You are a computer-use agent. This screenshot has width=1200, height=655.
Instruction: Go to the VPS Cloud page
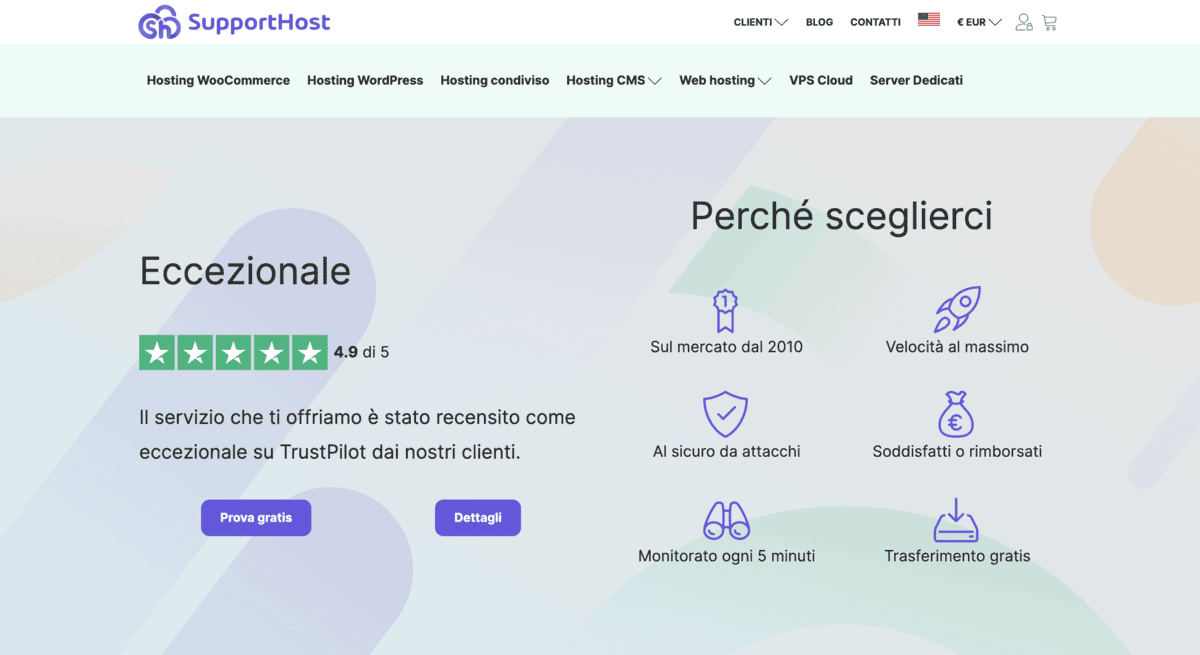pos(820,81)
